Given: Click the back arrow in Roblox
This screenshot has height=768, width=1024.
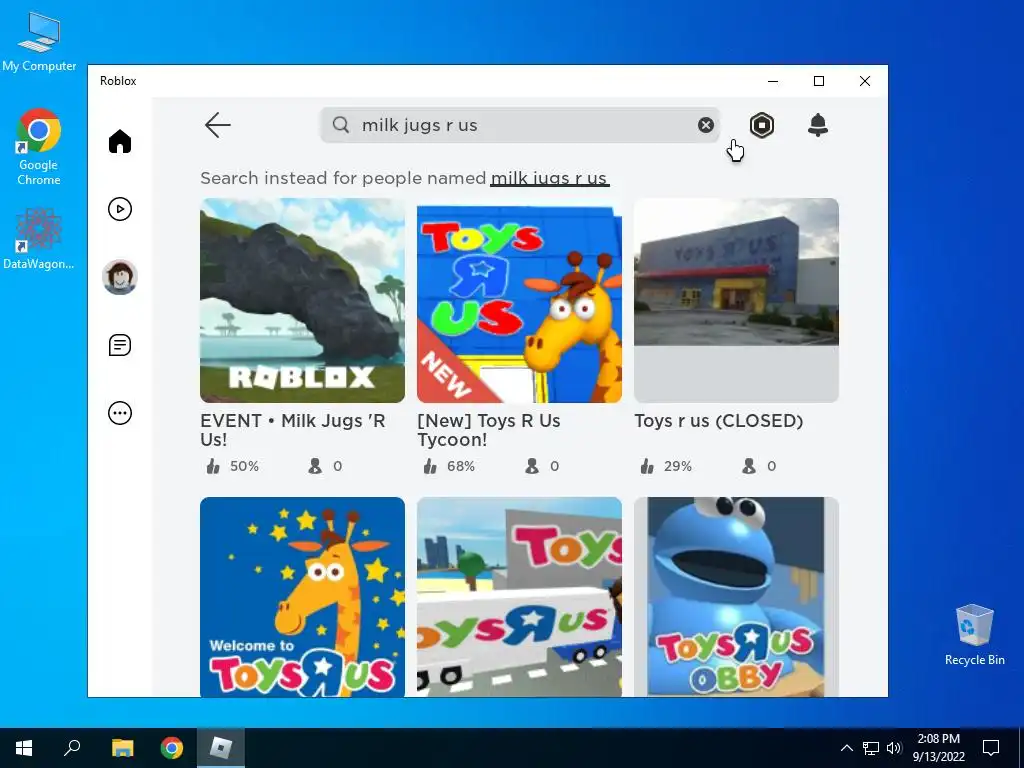Looking at the screenshot, I should (217, 125).
